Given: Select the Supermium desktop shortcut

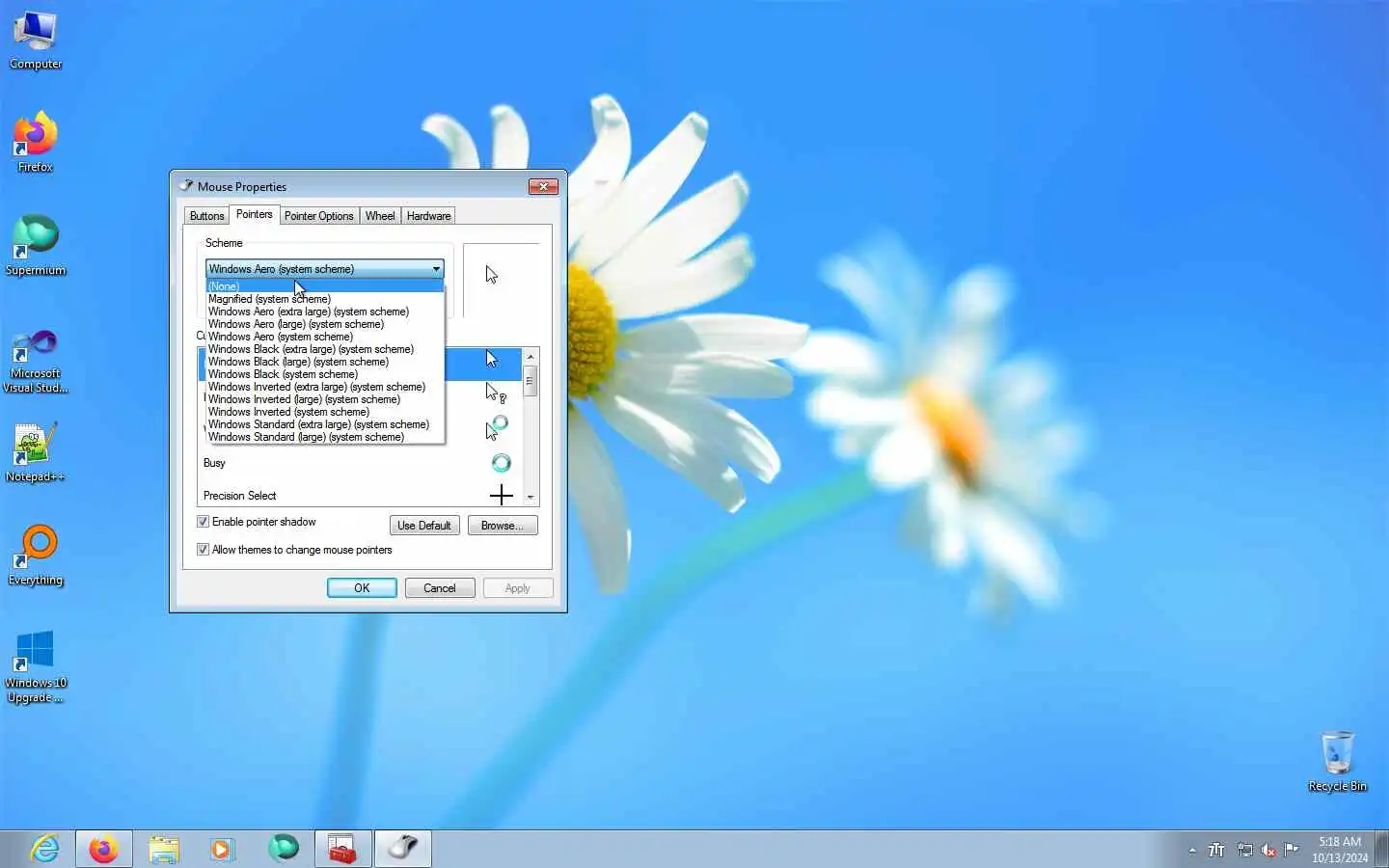Looking at the screenshot, I should click(x=36, y=246).
